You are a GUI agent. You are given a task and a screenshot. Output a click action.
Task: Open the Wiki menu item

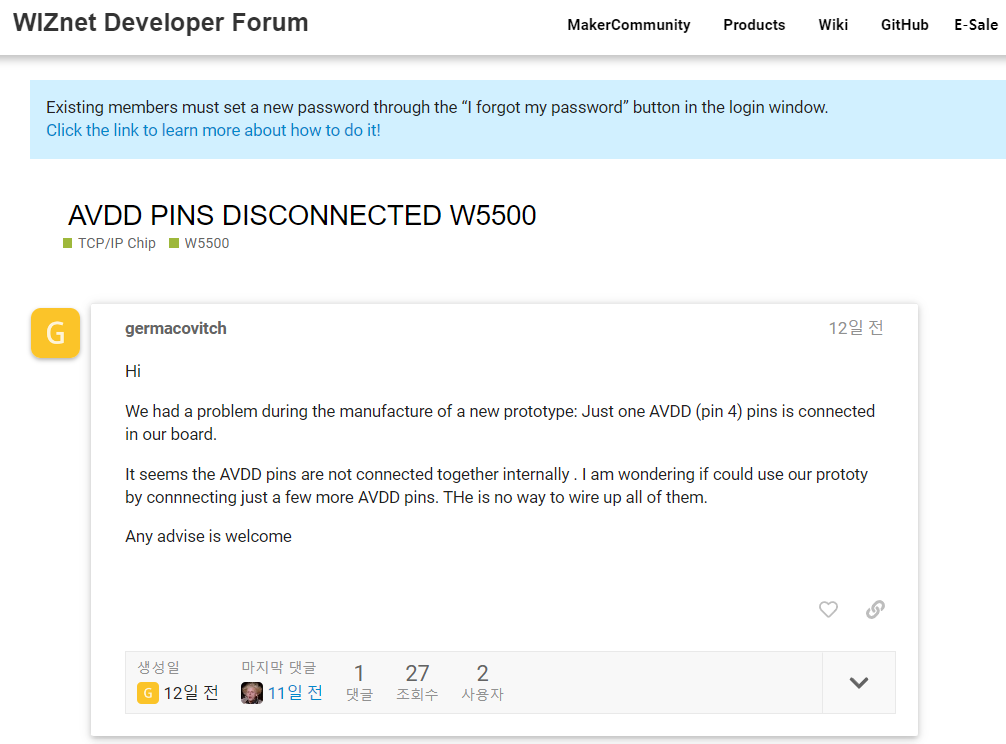click(x=833, y=25)
